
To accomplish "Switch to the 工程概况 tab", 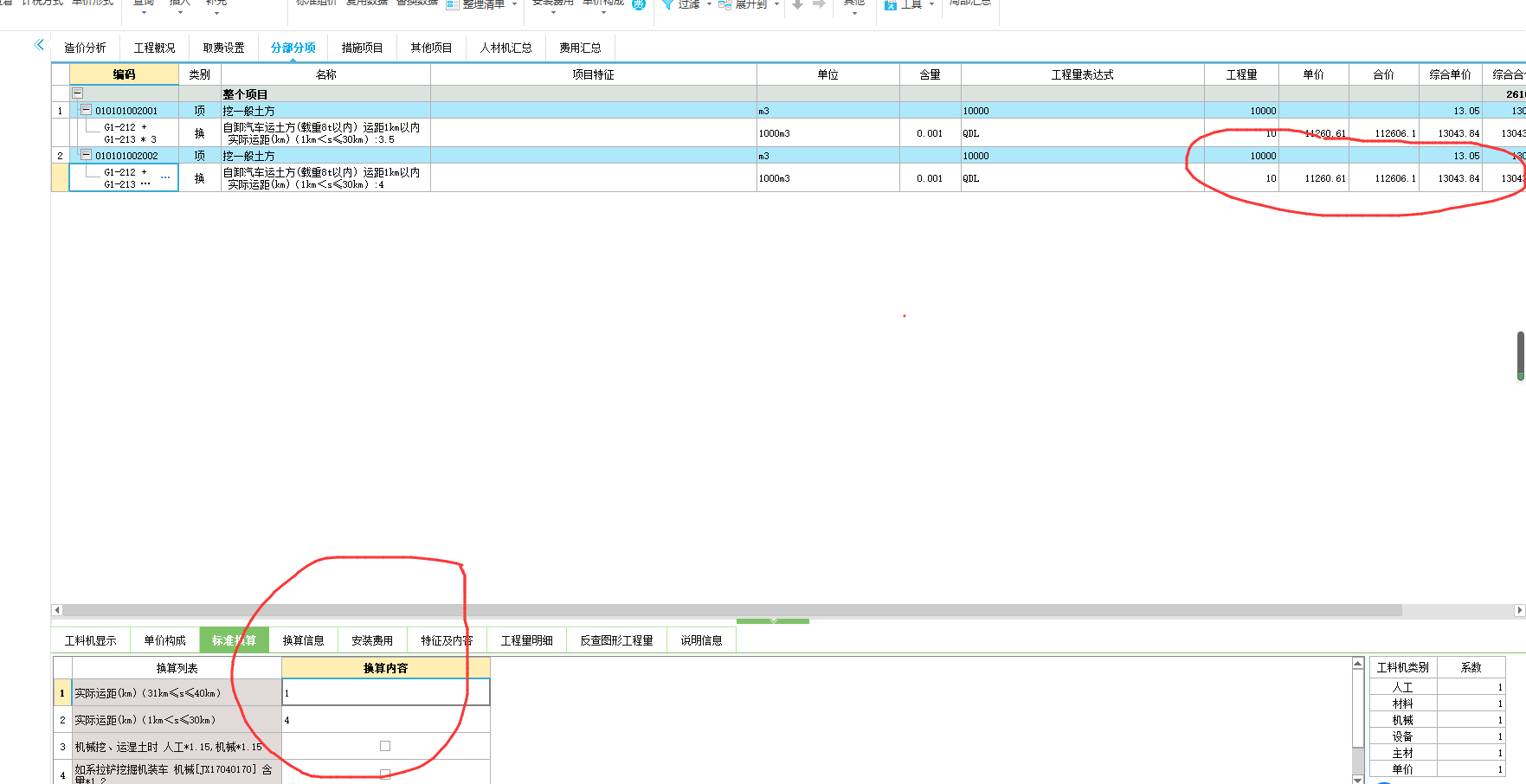I will [x=154, y=48].
